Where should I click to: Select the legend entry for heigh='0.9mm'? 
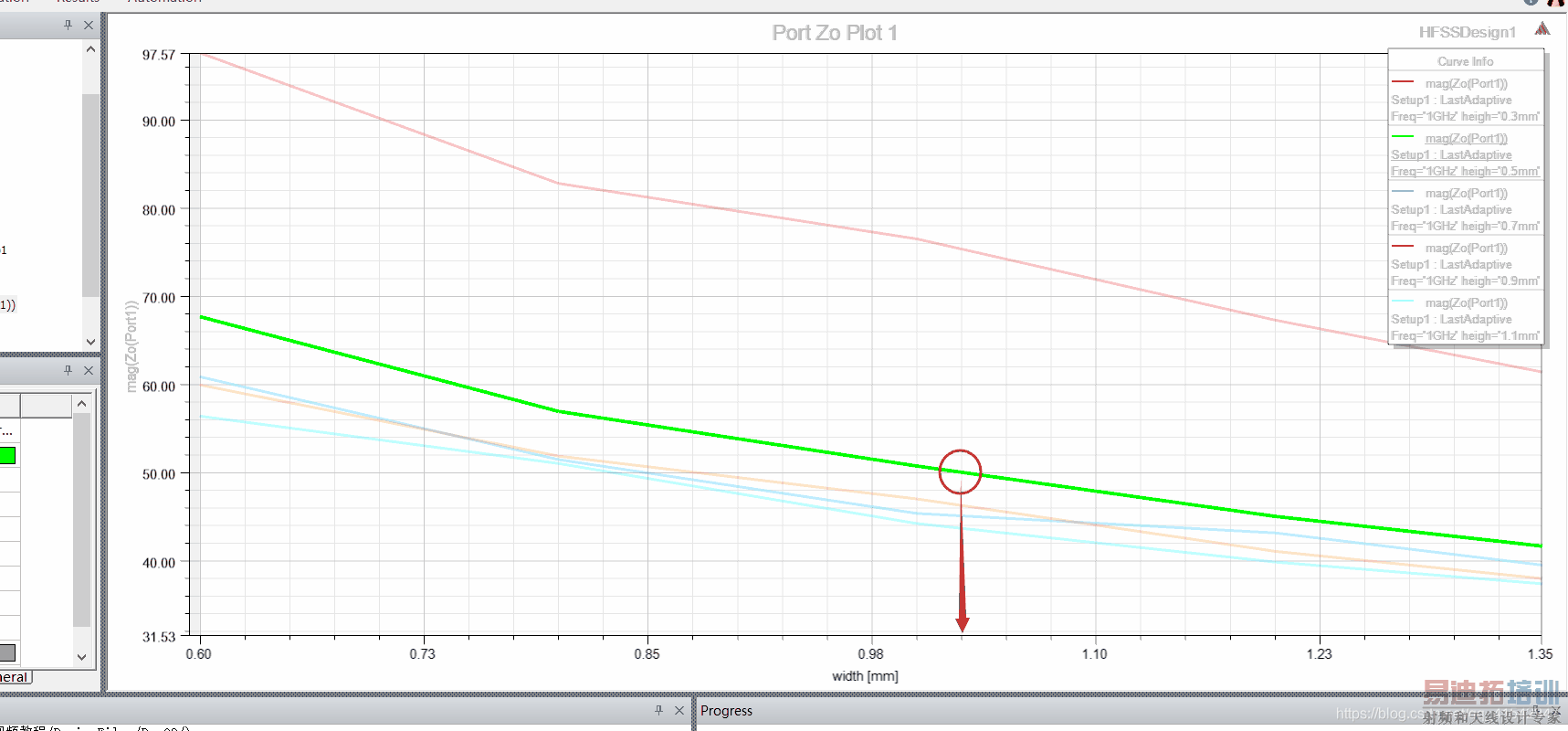1466,264
